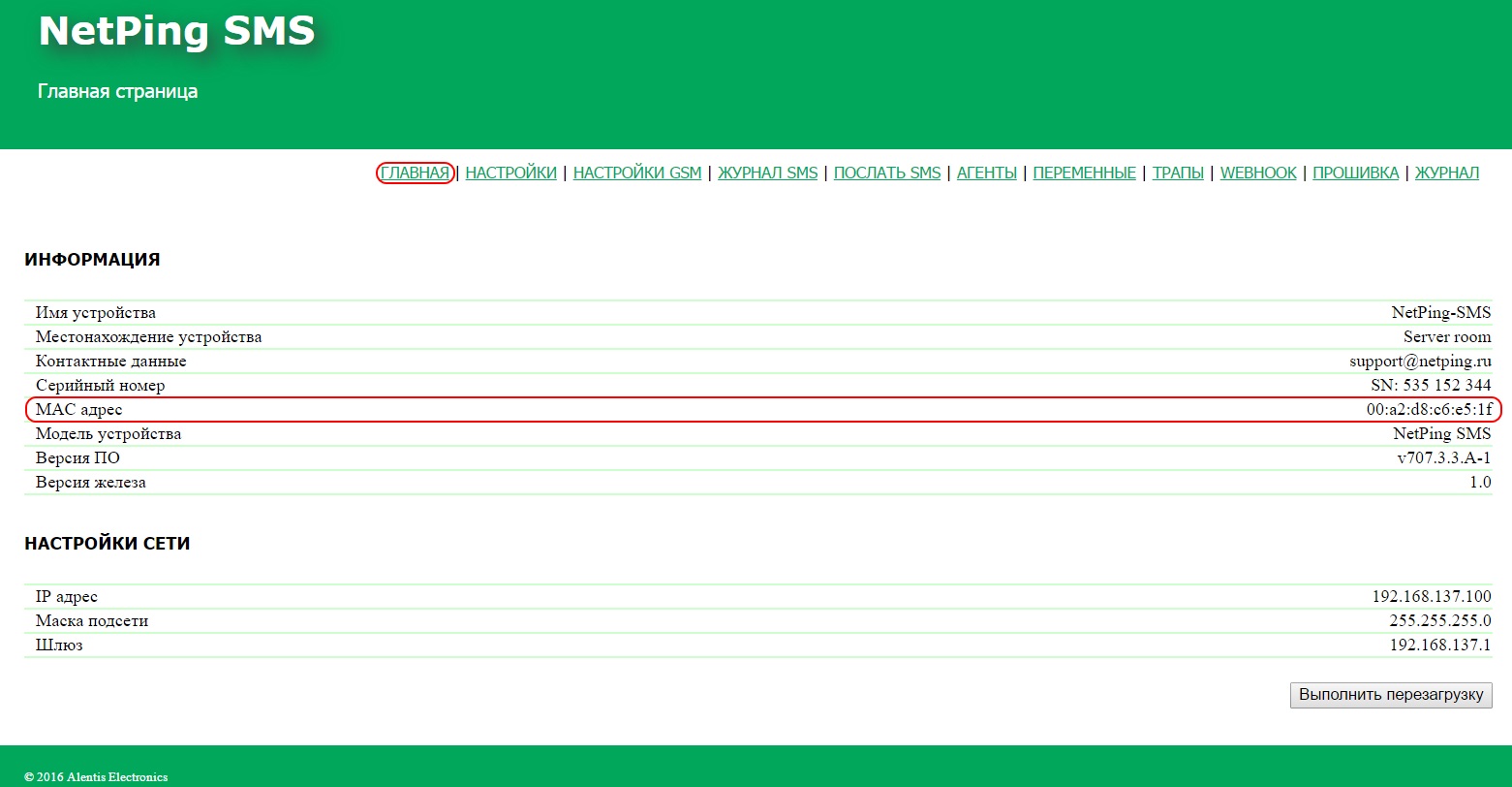Open the ПРОШИВКА firmware link
The width and height of the screenshot is (1512, 787).
(x=1356, y=173)
